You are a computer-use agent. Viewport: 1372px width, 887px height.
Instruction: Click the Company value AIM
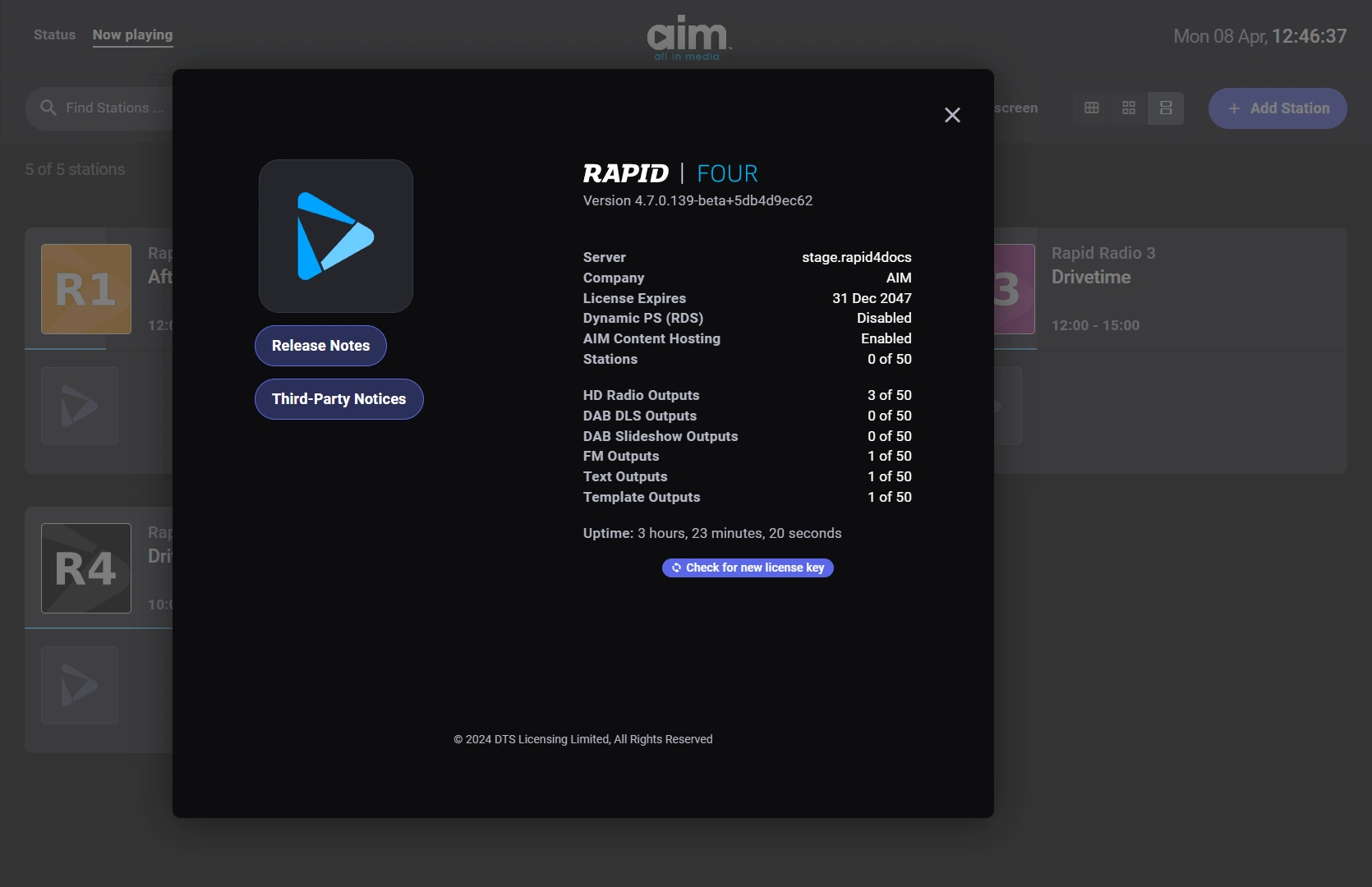click(899, 278)
